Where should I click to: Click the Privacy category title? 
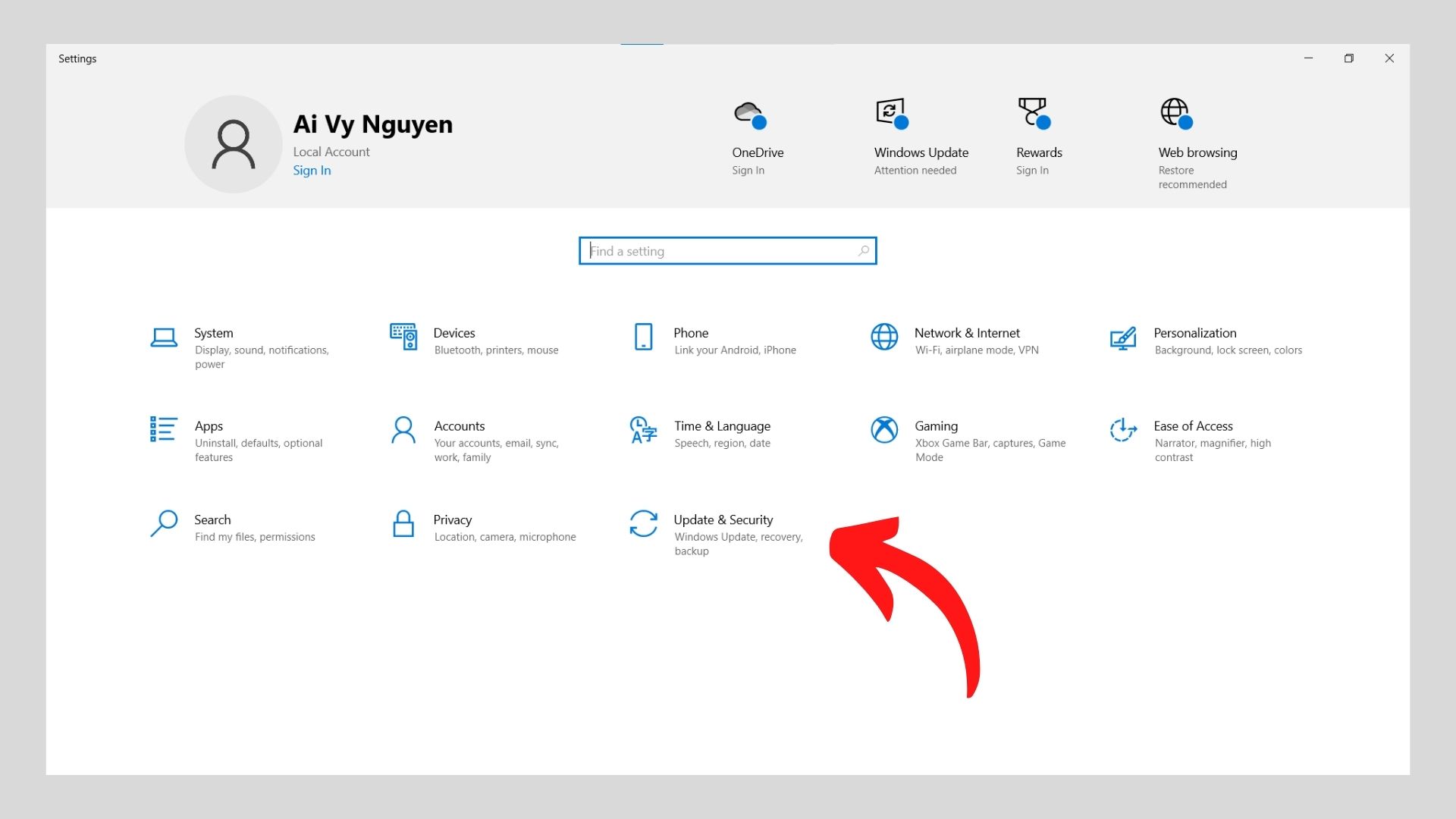(x=453, y=519)
